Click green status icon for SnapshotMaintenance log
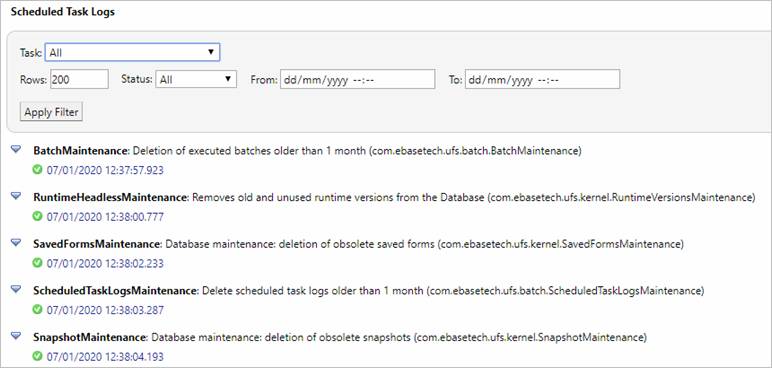The image size is (772, 368). pyautogui.click(x=37, y=356)
